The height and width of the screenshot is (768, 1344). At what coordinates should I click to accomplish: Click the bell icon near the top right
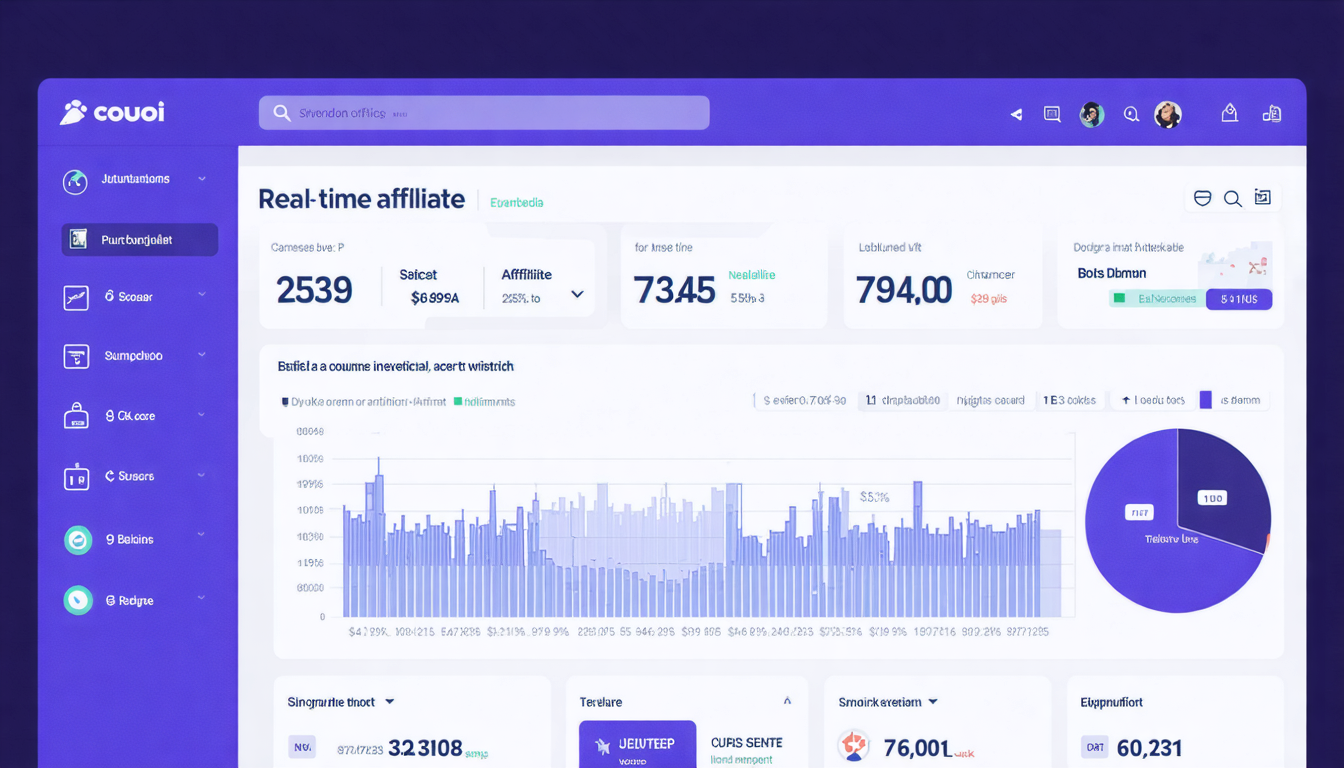coord(1229,112)
